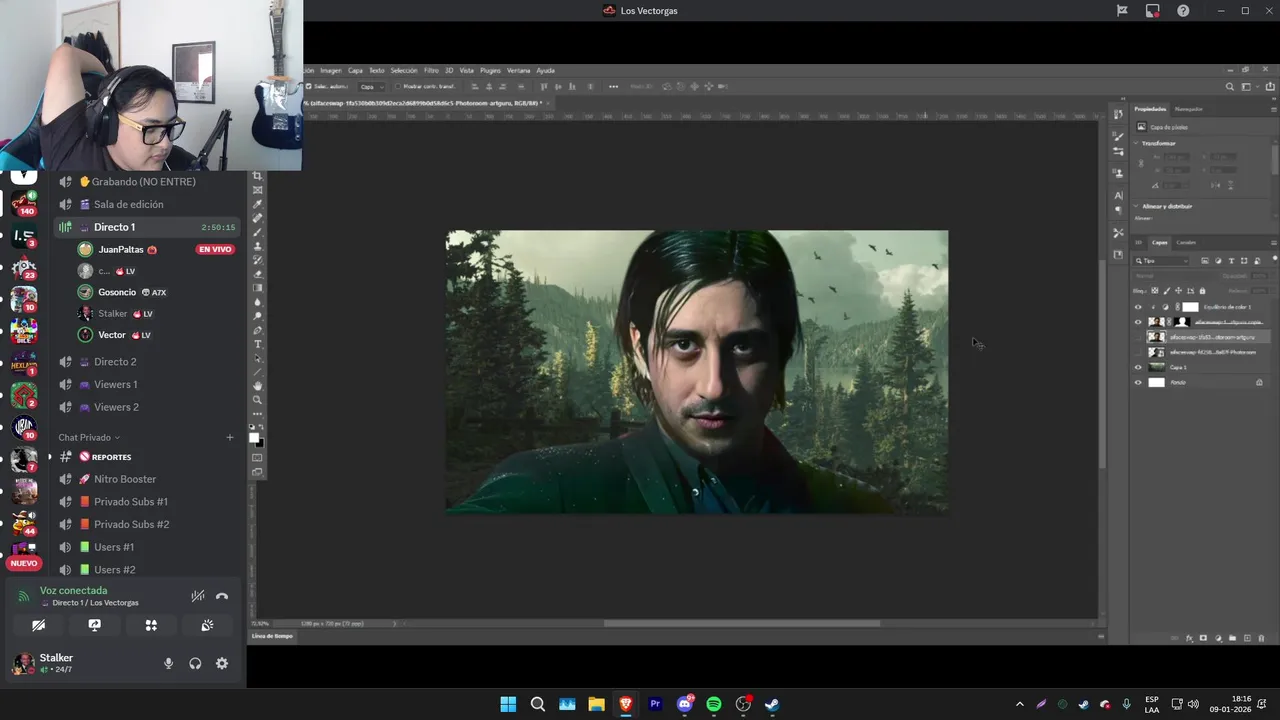Click user Gosoncio in voice channel
1280x720 pixels.
(x=156, y=292)
